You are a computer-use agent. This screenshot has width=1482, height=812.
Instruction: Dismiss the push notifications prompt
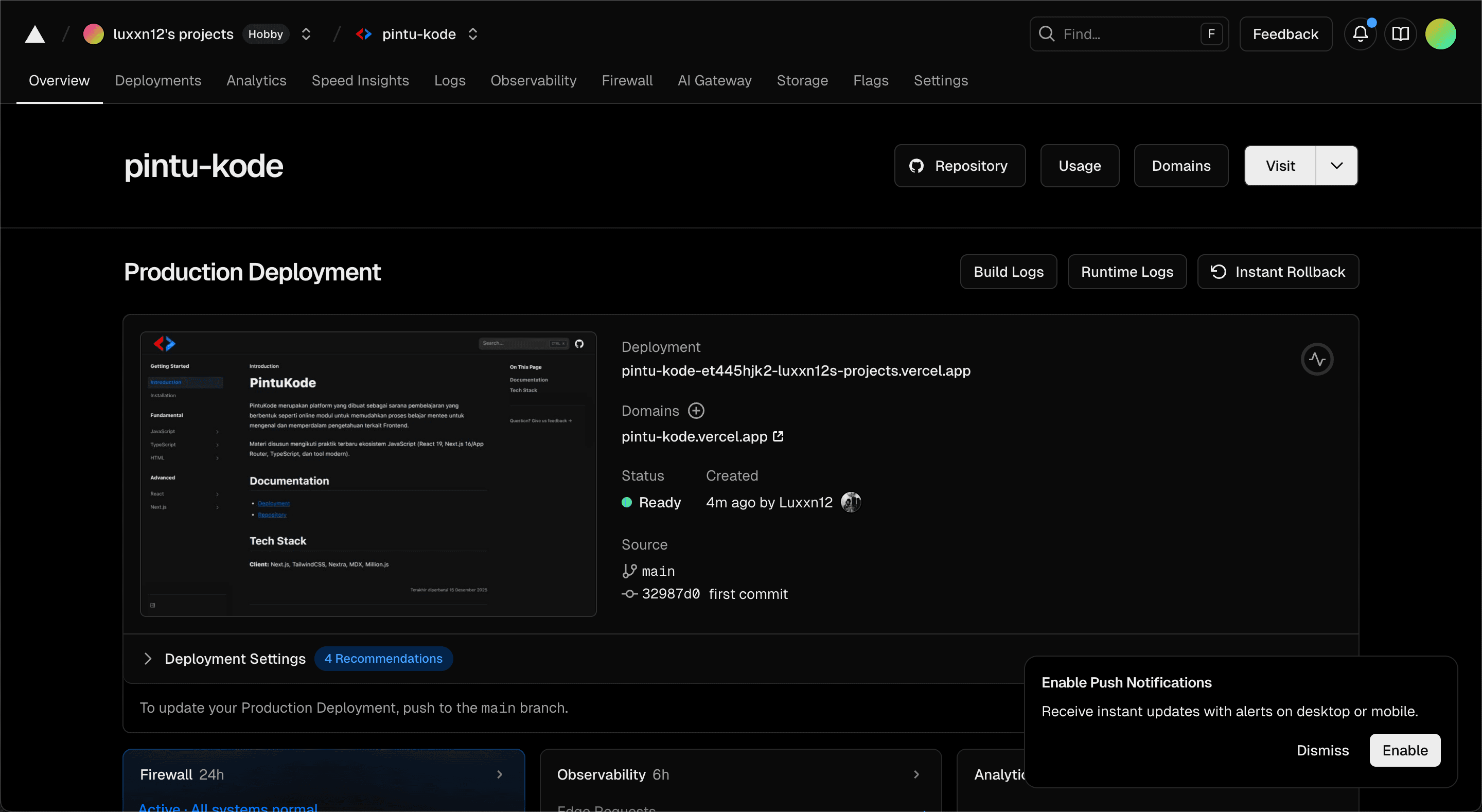click(1322, 750)
